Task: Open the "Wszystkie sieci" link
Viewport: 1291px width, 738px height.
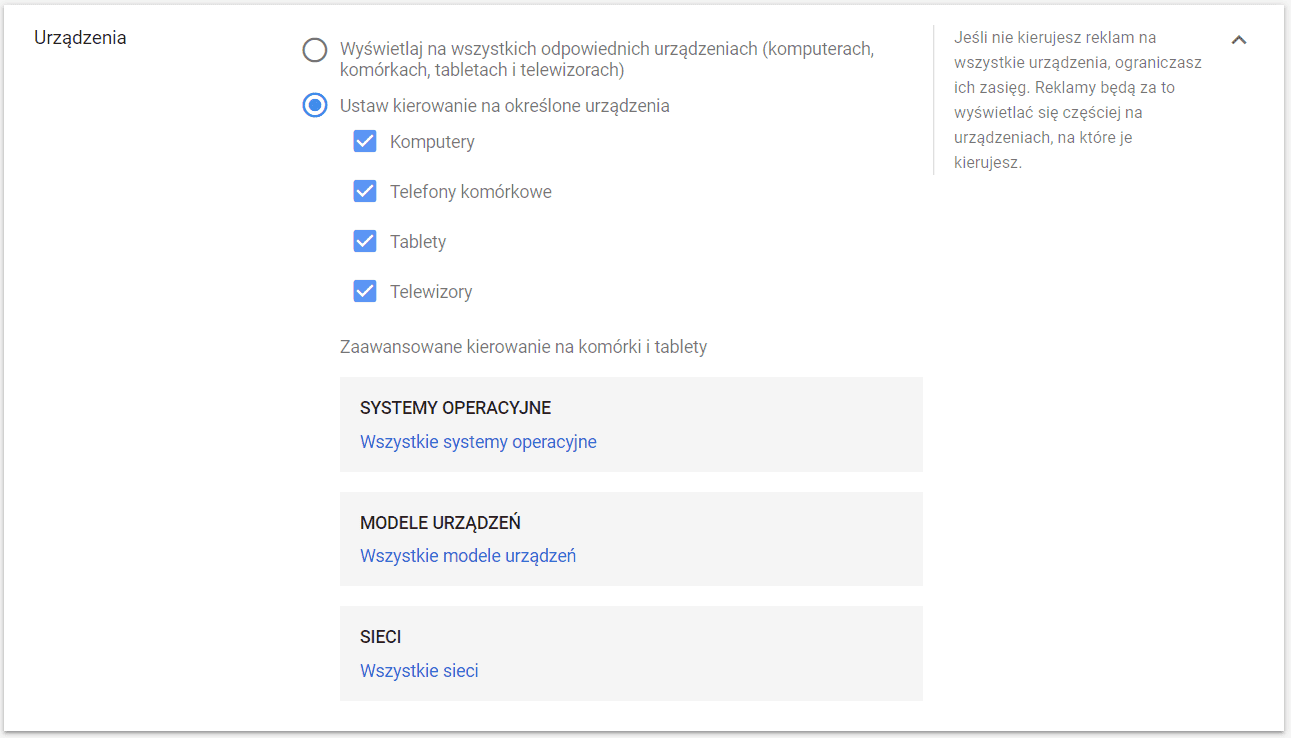Action: (419, 670)
